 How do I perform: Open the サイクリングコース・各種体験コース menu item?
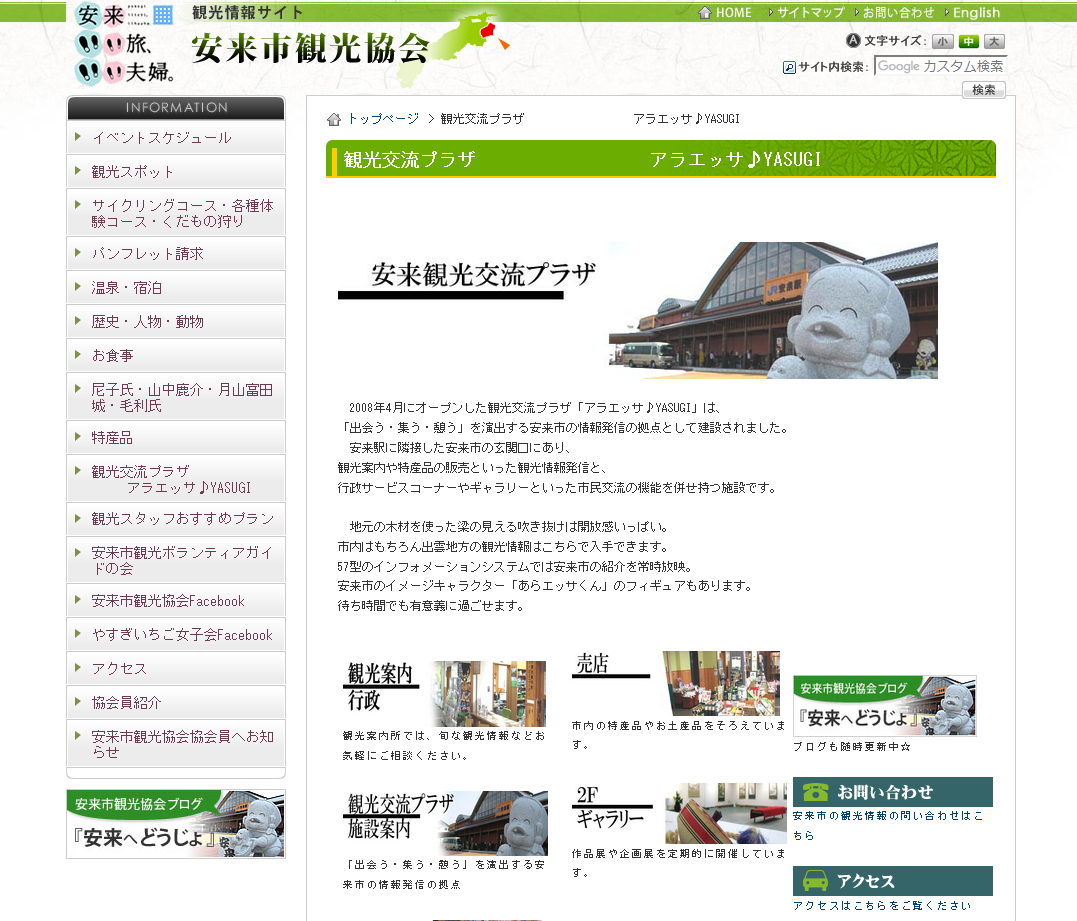click(x=176, y=213)
